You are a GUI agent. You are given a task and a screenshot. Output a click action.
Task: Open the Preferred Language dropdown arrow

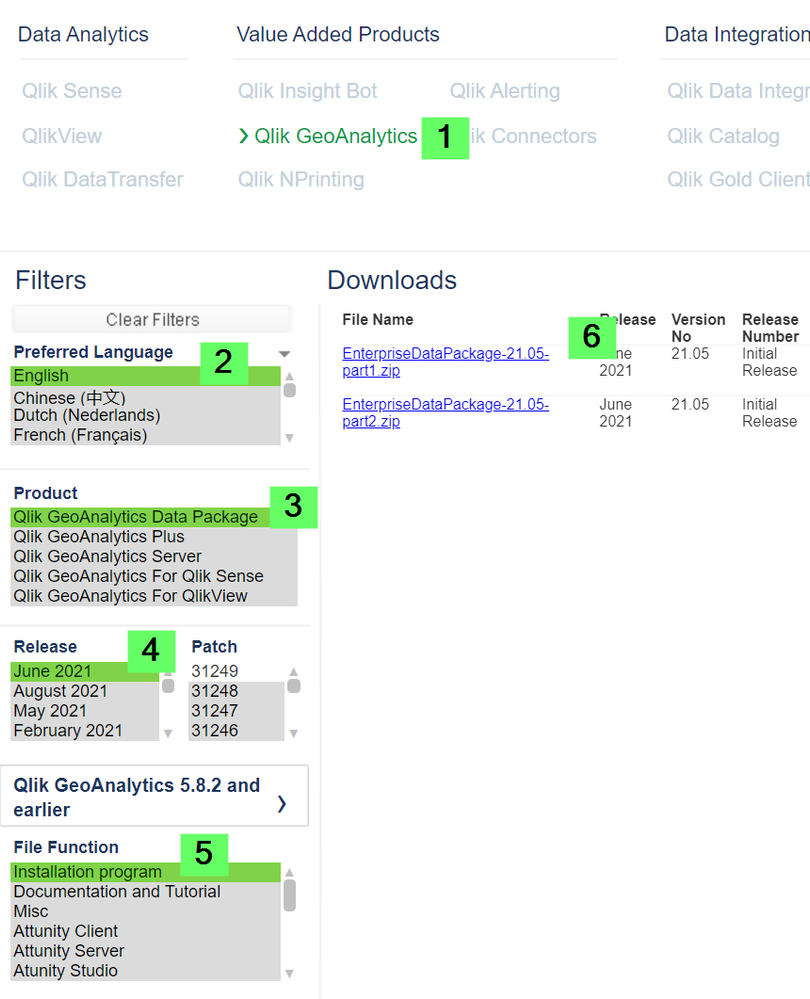285,354
